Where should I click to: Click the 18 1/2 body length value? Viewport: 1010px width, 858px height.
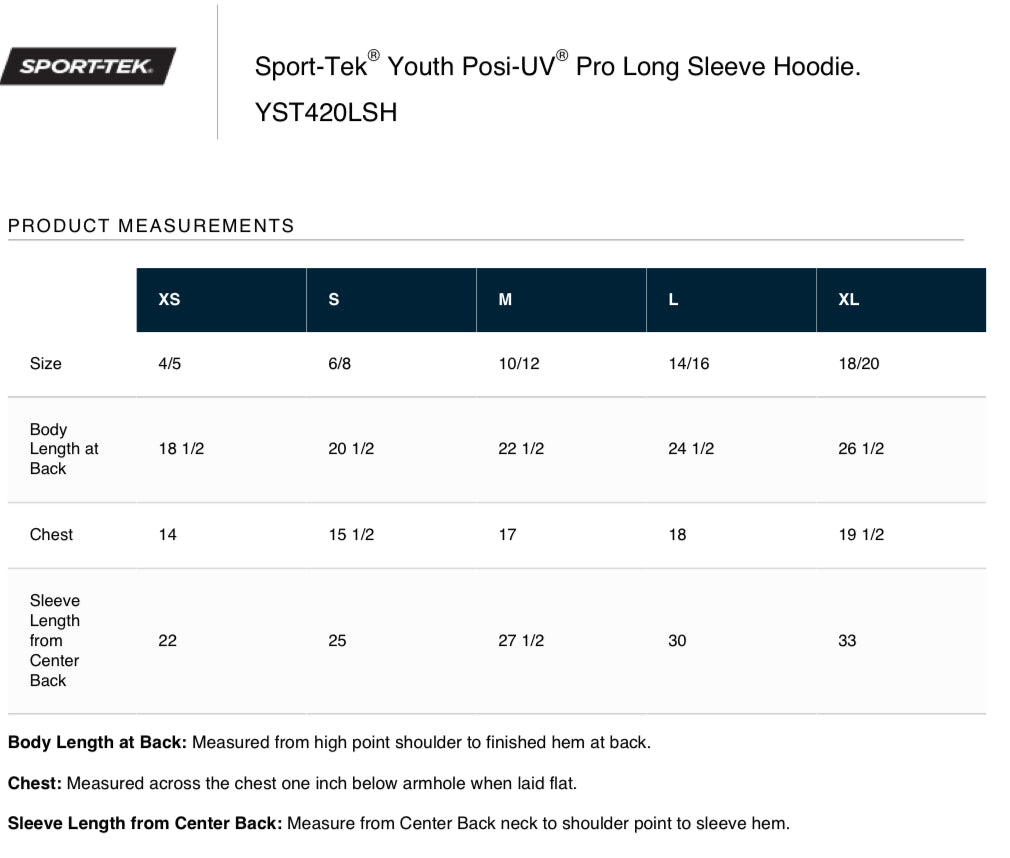pyautogui.click(x=181, y=448)
